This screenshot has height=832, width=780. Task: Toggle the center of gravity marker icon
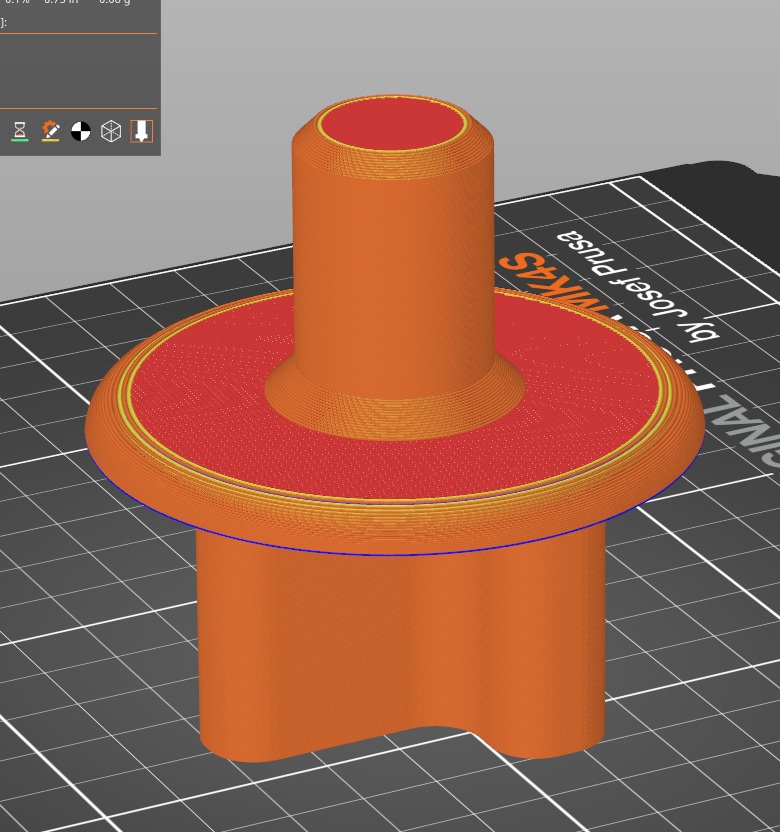pos(81,131)
